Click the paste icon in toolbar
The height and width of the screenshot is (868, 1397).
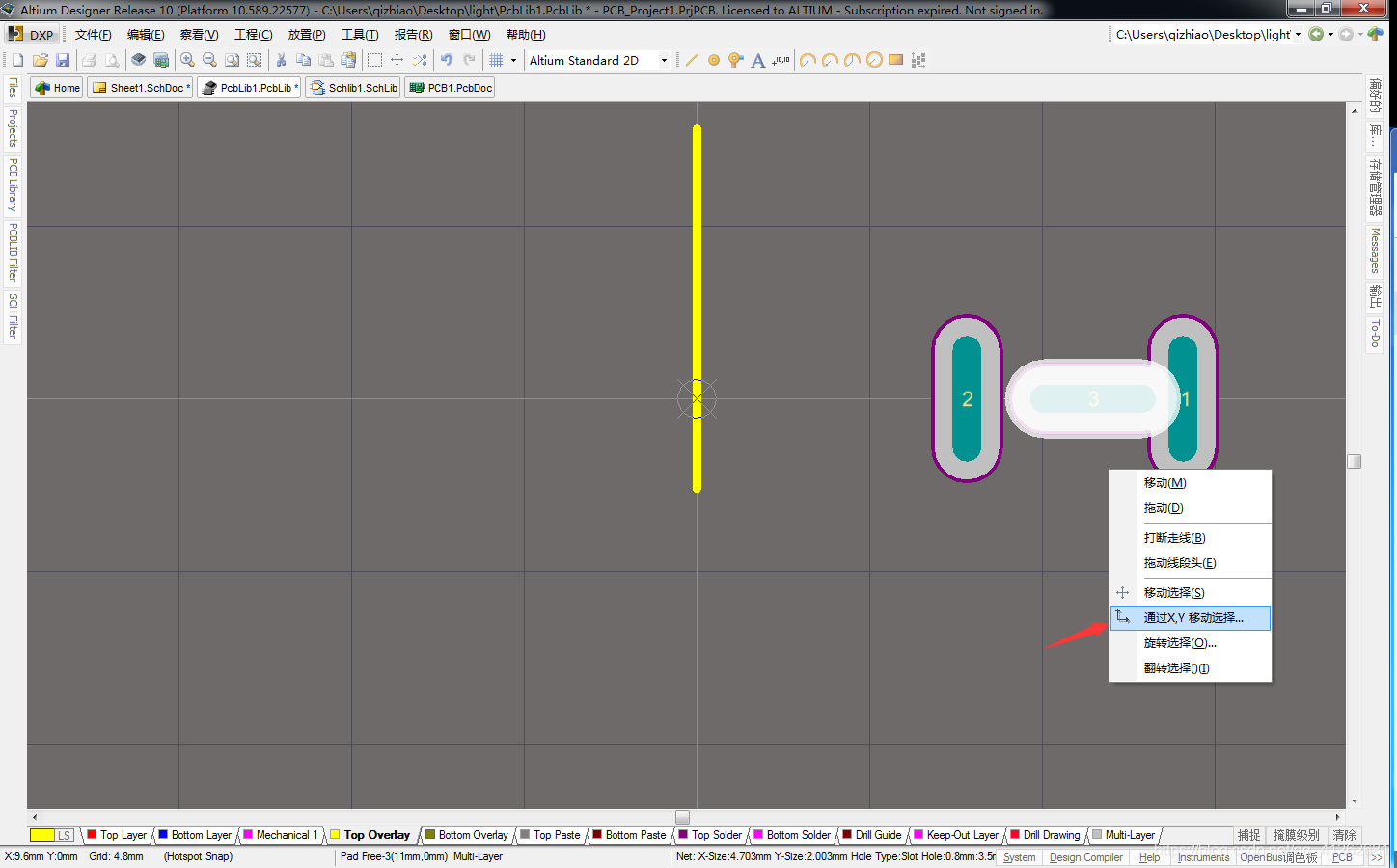pos(326,60)
